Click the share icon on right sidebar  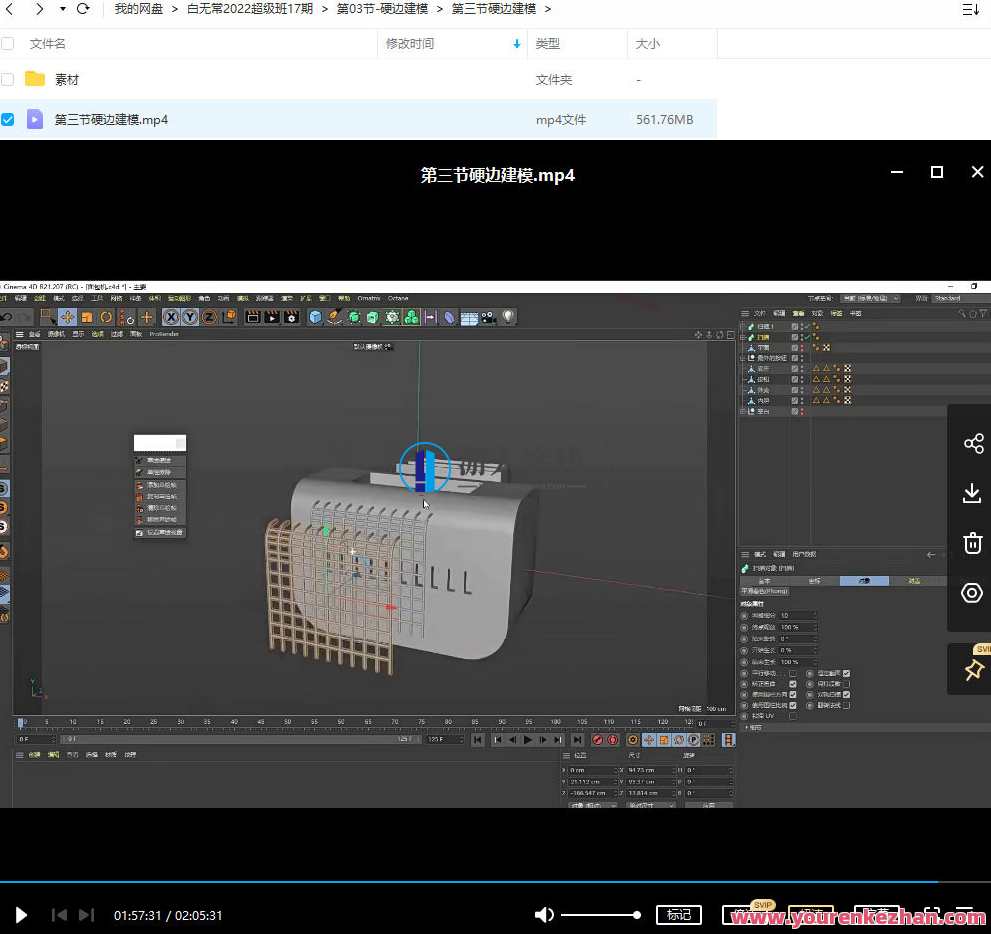(972, 444)
